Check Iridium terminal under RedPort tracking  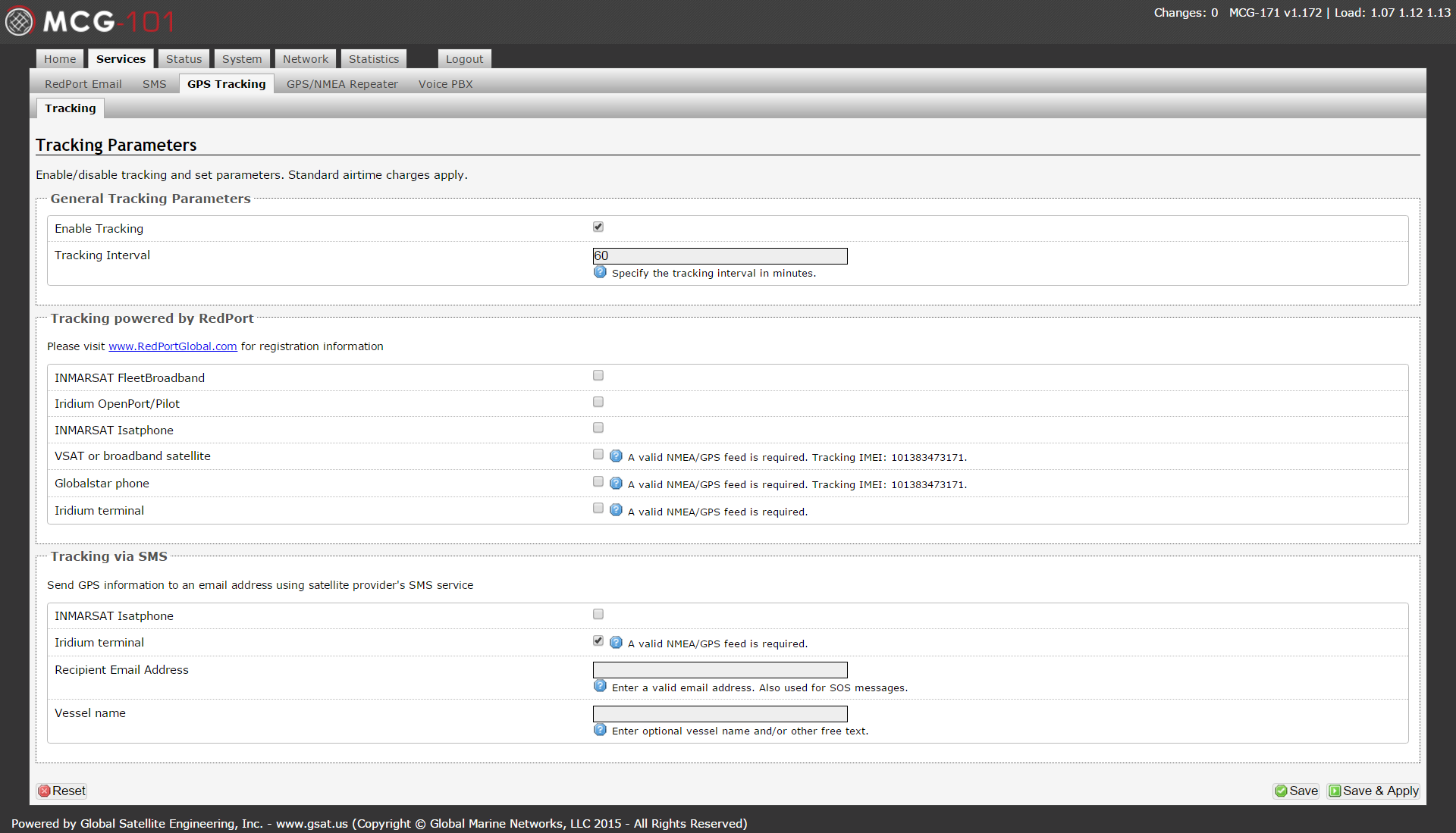coord(598,508)
